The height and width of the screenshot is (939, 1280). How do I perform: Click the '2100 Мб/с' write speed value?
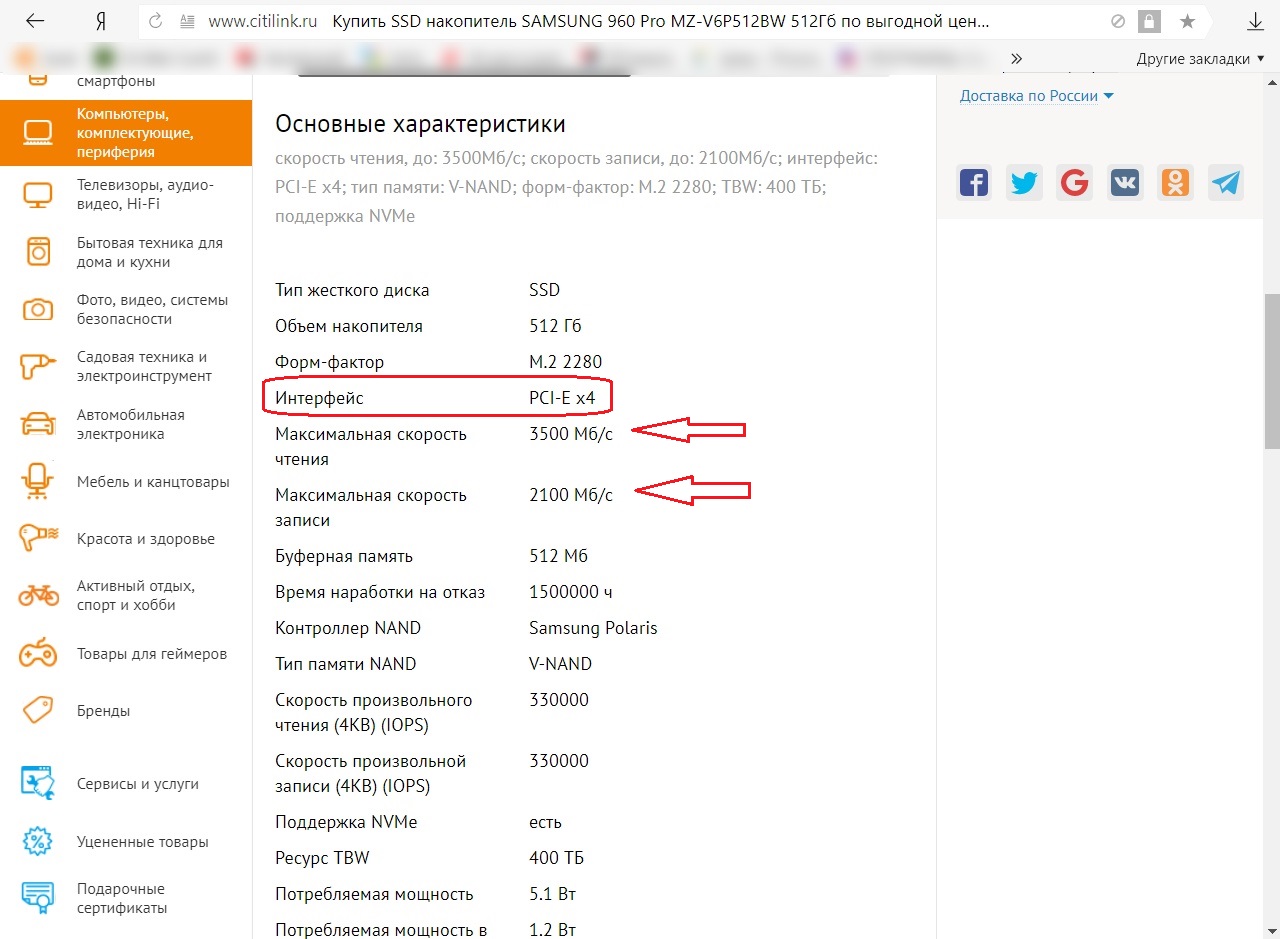pyautogui.click(x=571, y=495)
